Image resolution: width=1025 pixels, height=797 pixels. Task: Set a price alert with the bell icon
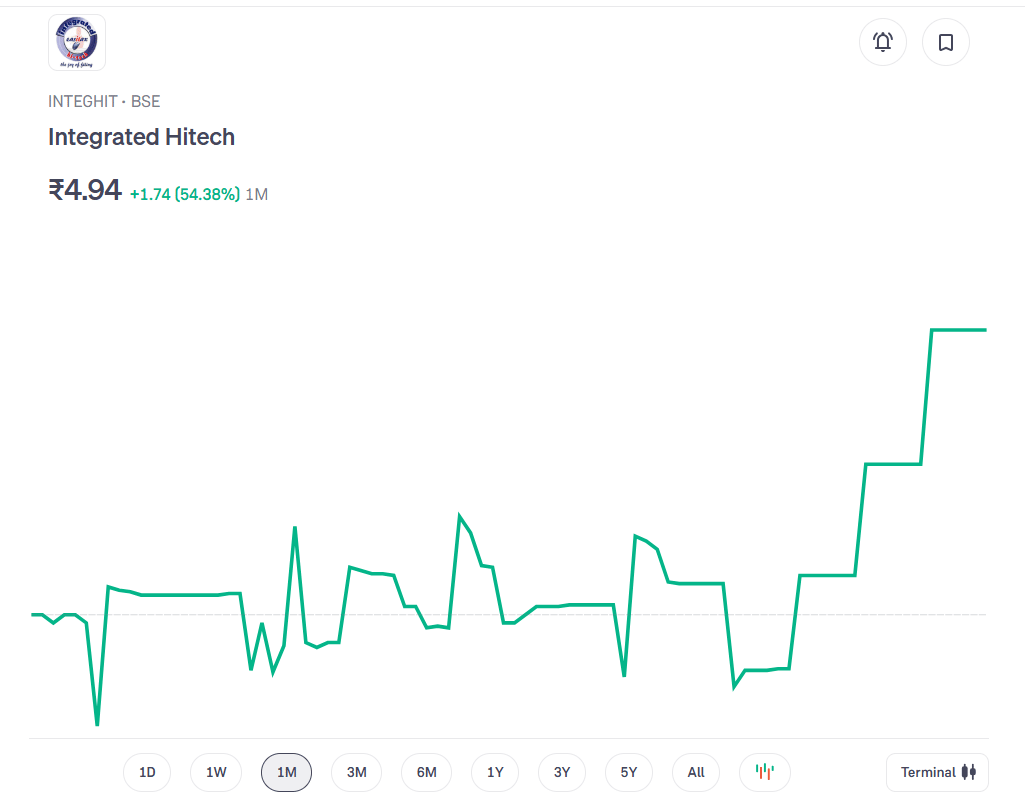(882, 42)
